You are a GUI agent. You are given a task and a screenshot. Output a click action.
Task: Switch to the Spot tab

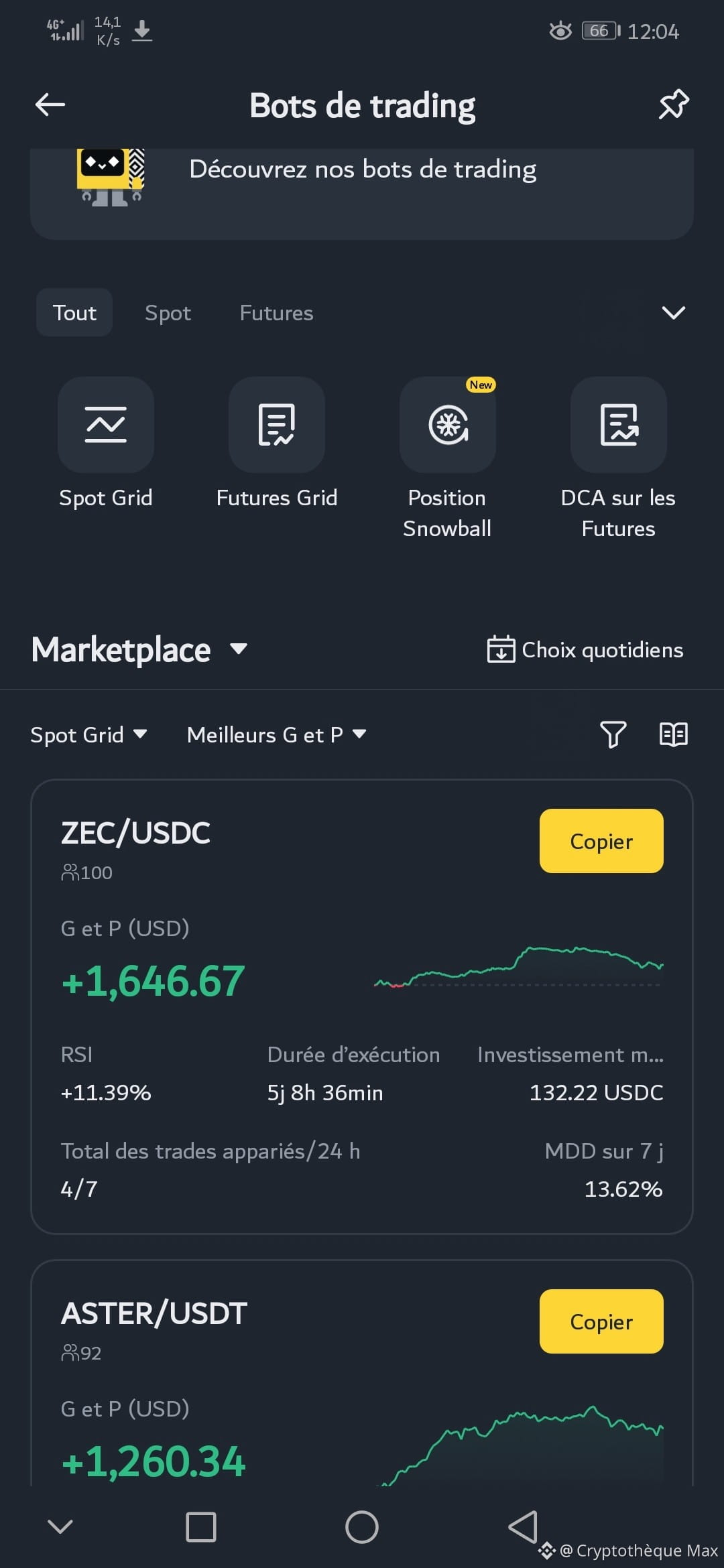click(168, 312)
